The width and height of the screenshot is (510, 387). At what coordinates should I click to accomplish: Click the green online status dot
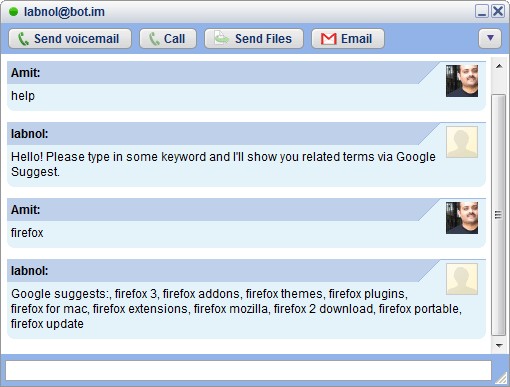[x=13, y=12]
